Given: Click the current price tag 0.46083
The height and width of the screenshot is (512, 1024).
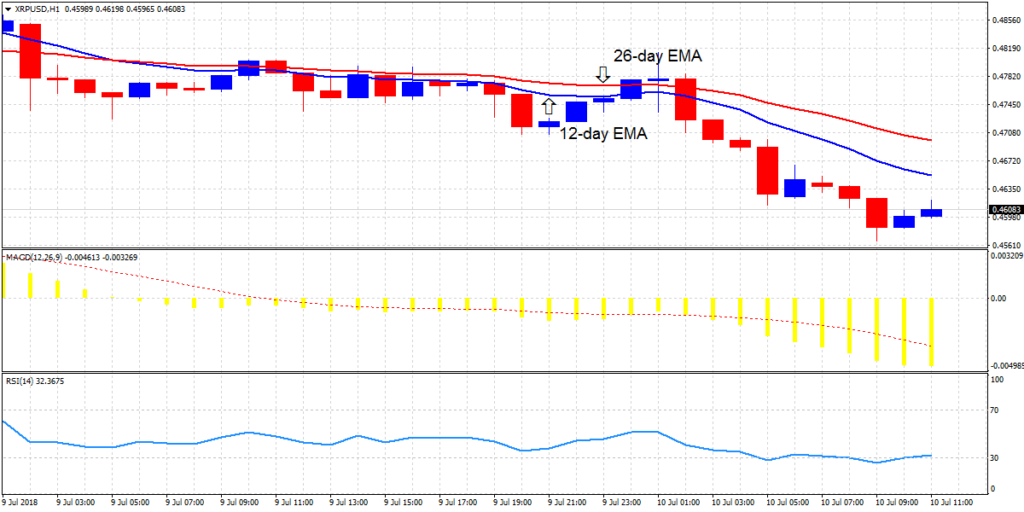Looking at the screenshot, I should [x=1004, y=210].
